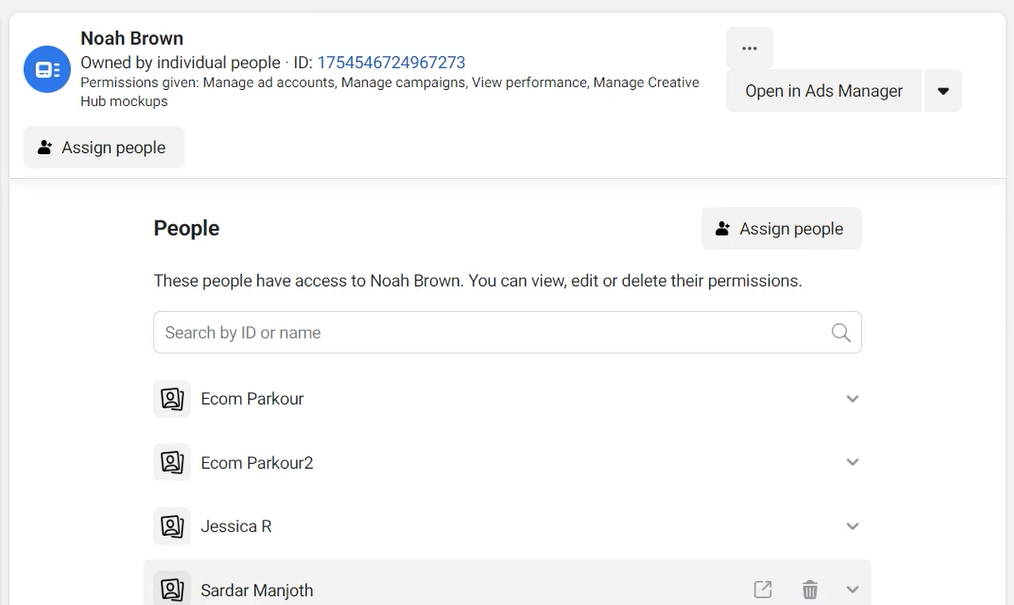Select the Ecom Parkour name text
Screen dimensions: 1014x605
pyautogui.click(x=252, y=399)
